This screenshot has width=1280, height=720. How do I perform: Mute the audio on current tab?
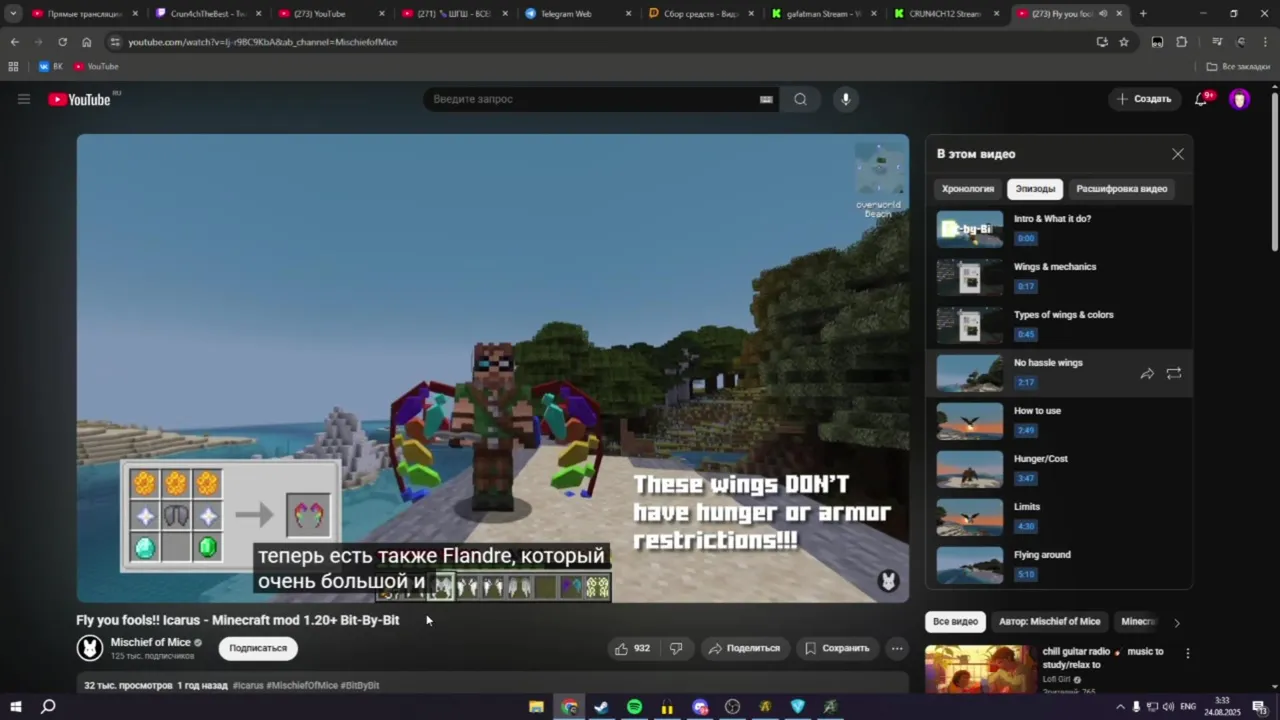tap(1103, 14)
